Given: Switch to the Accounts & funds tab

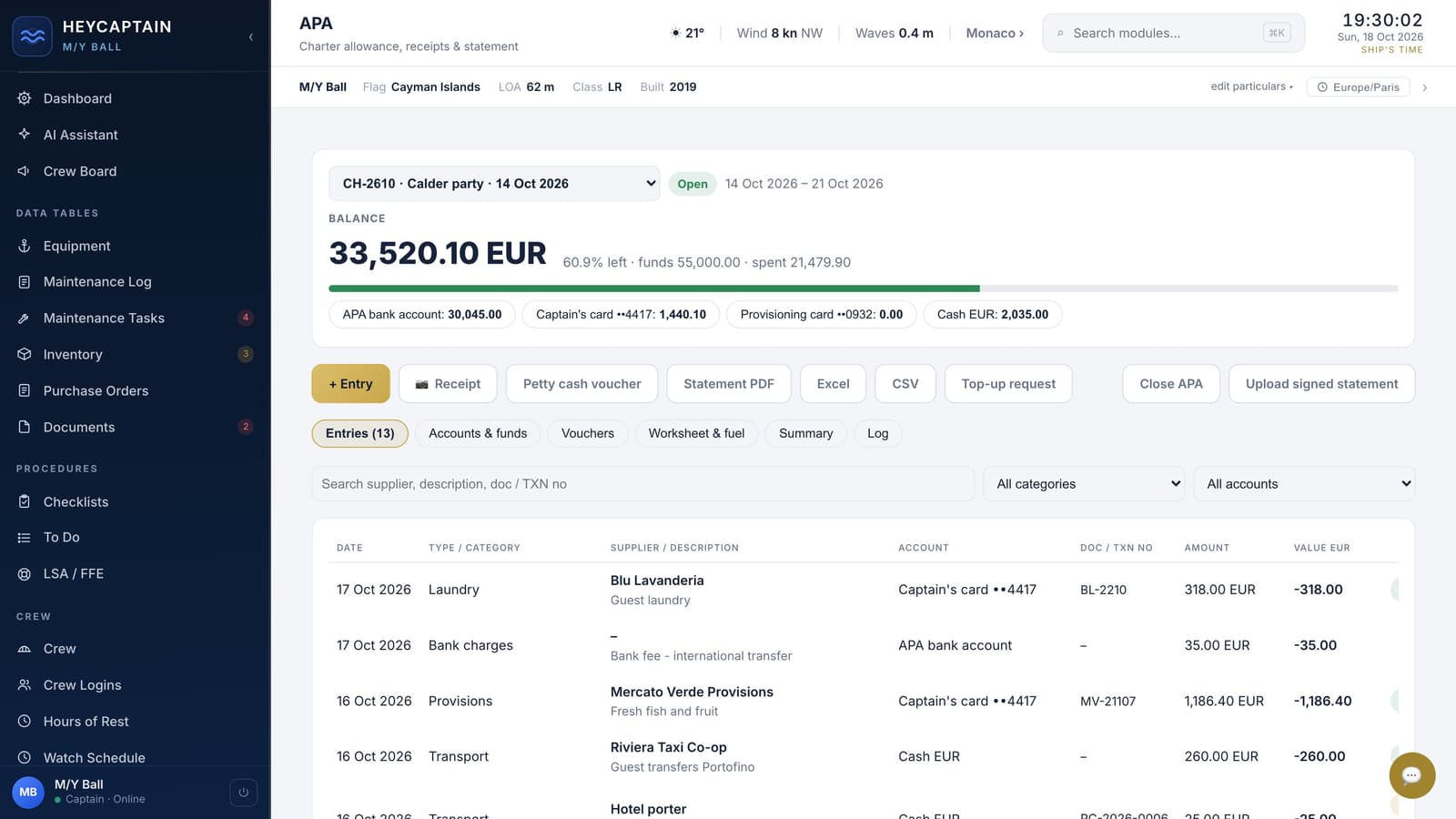Looking at the screenshot, I should [x=478, y=433].
